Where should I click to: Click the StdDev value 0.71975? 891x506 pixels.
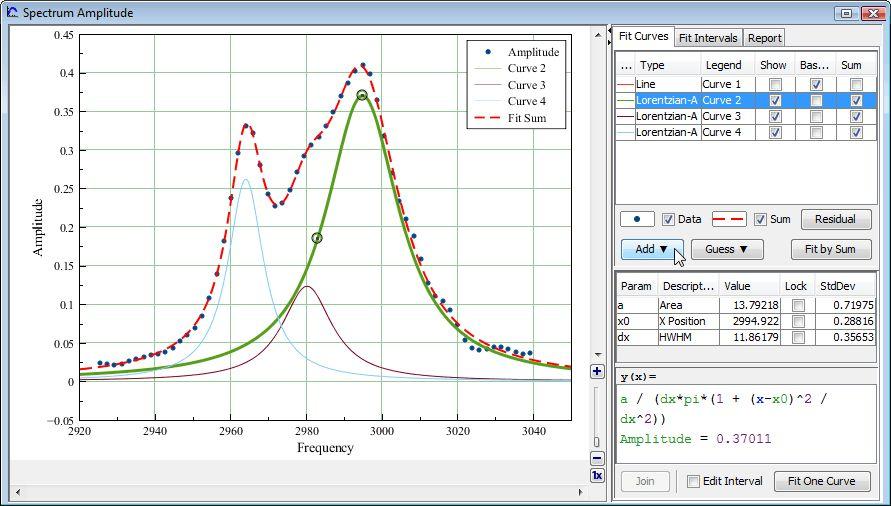pos(846,305)
